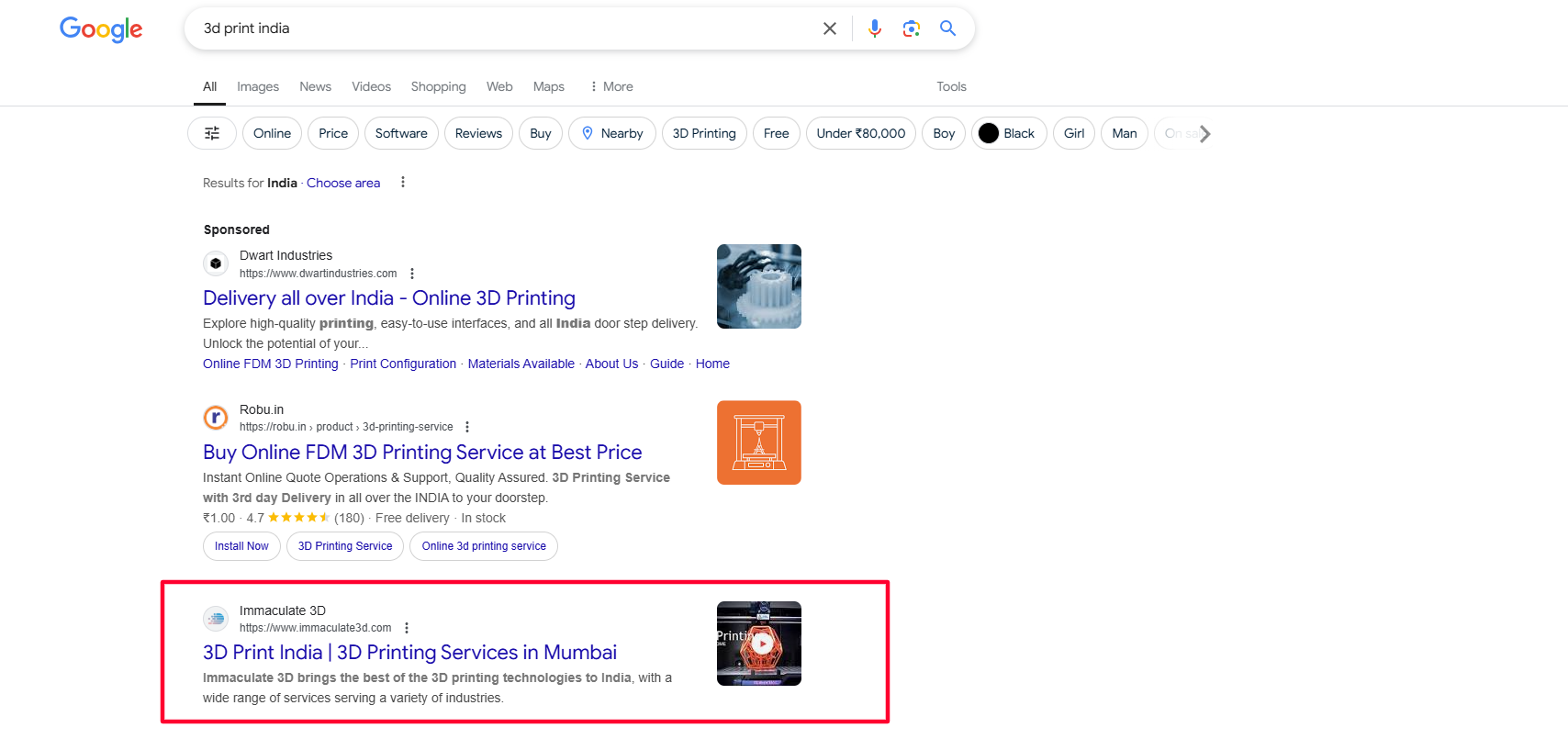Viewport: 1568px width, 739px height.
Task: Open the Maps tab
Action: tap(549, 86)
